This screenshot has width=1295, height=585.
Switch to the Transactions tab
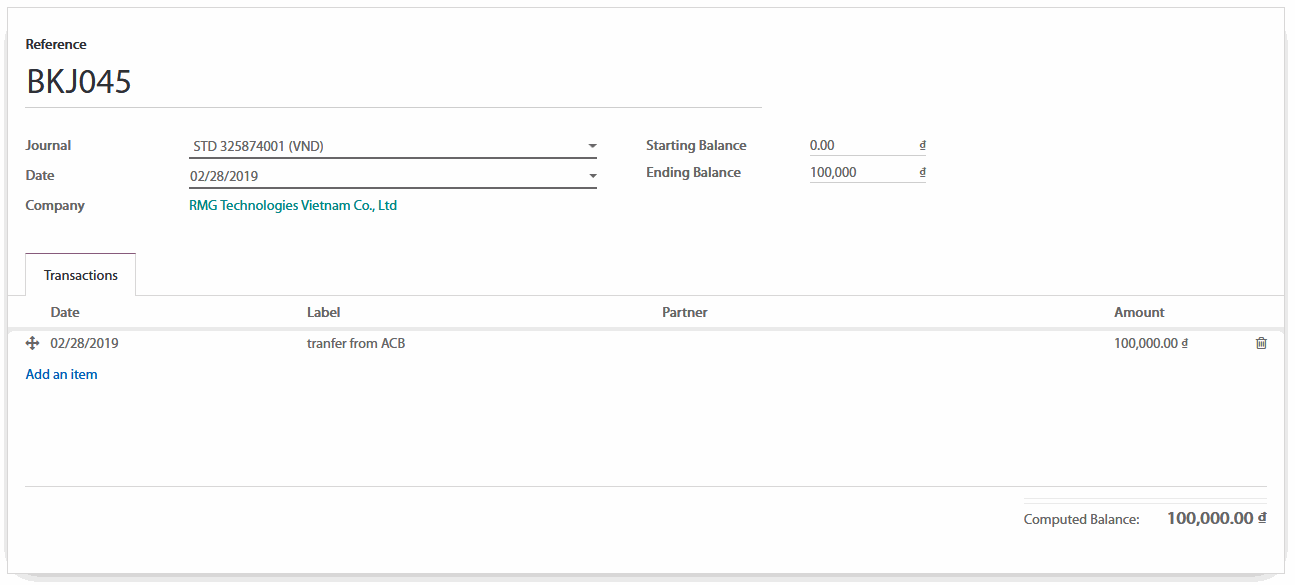click(x=81, y=275)
